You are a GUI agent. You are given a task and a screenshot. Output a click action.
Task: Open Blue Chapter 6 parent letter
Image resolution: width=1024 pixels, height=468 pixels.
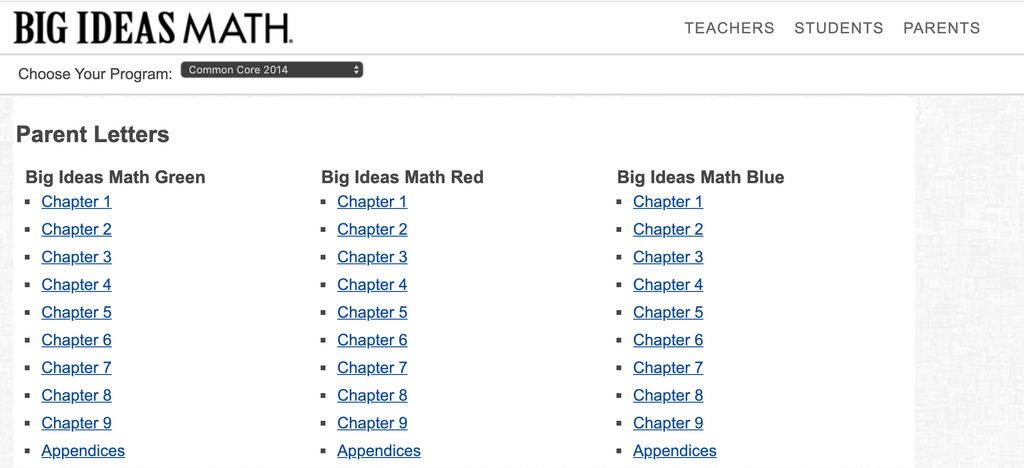[x=668, y=340]
